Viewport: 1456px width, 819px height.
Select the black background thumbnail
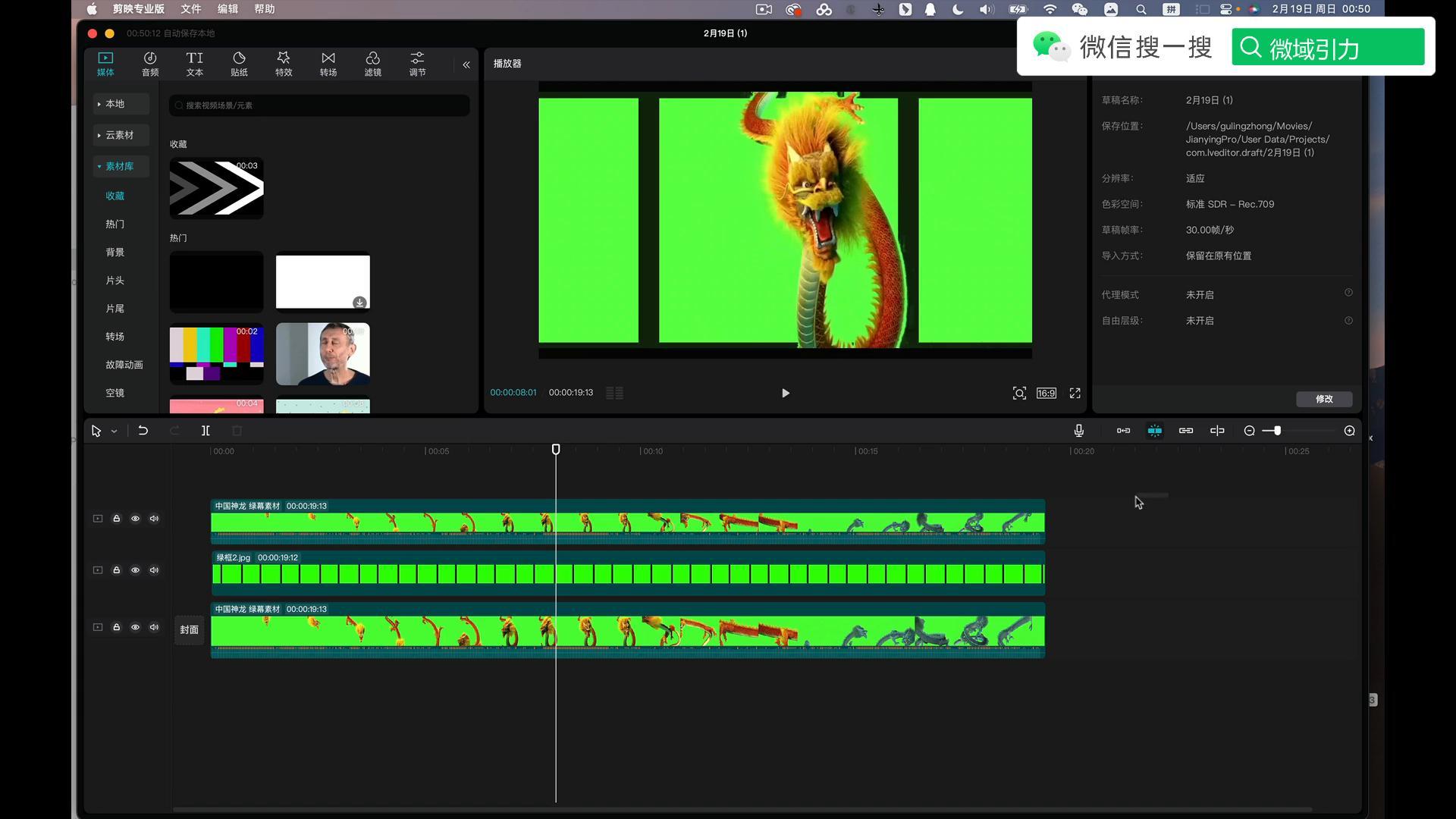coord(217,282)
